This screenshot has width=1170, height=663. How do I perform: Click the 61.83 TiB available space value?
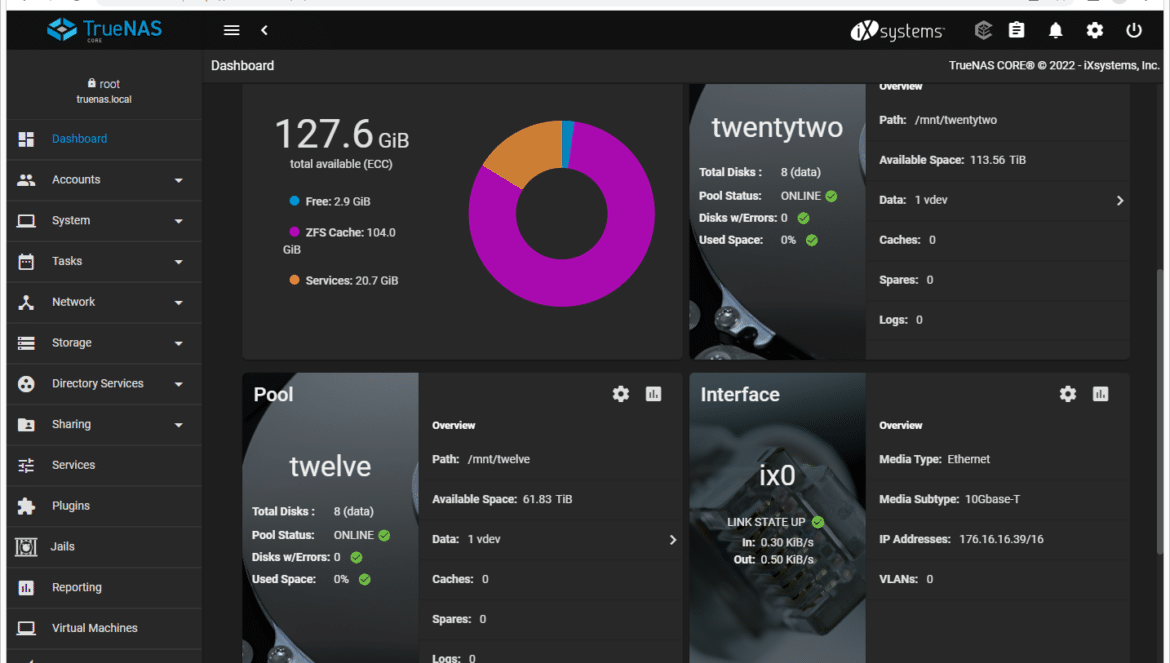548,499
